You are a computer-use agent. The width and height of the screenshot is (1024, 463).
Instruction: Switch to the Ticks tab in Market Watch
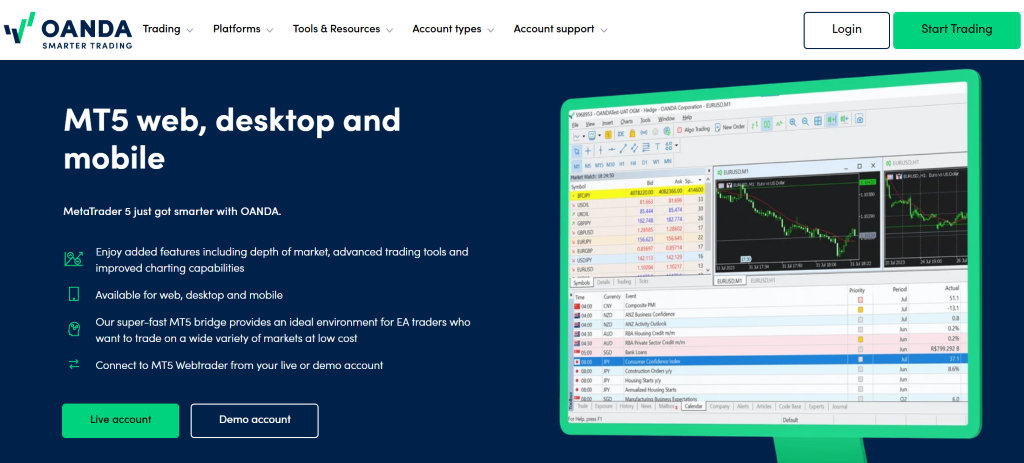coord(643,281)
